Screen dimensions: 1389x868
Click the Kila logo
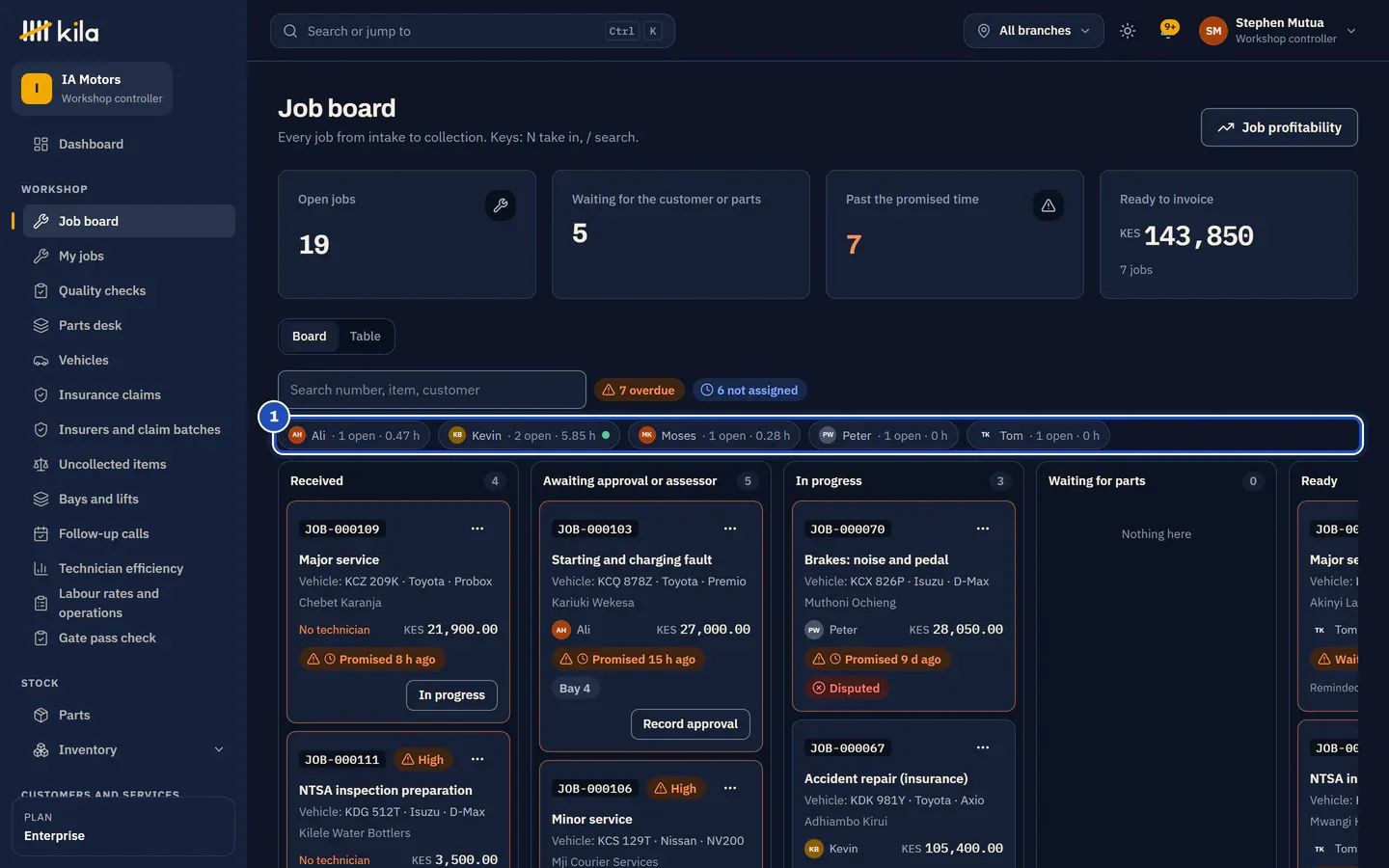click(59, 31)
